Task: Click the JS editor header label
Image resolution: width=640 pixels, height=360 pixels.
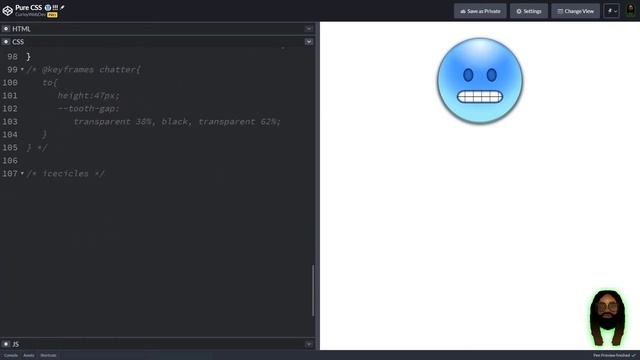Action: click(x=16, y=344)
